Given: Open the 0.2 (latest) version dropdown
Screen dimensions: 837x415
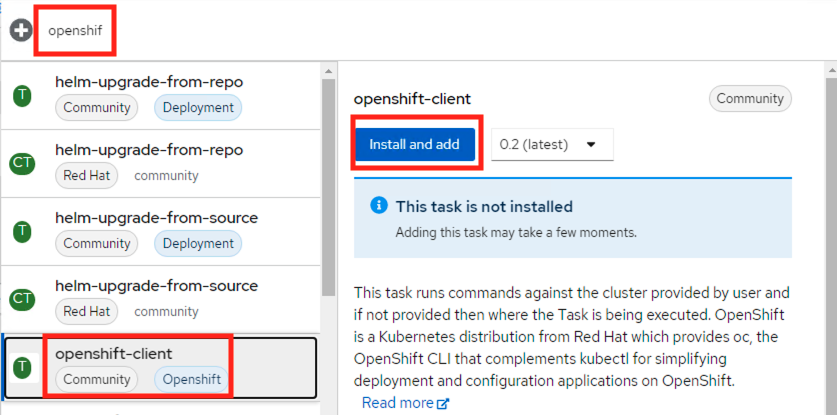Looking at the screenshot, I should coord(552,144).
